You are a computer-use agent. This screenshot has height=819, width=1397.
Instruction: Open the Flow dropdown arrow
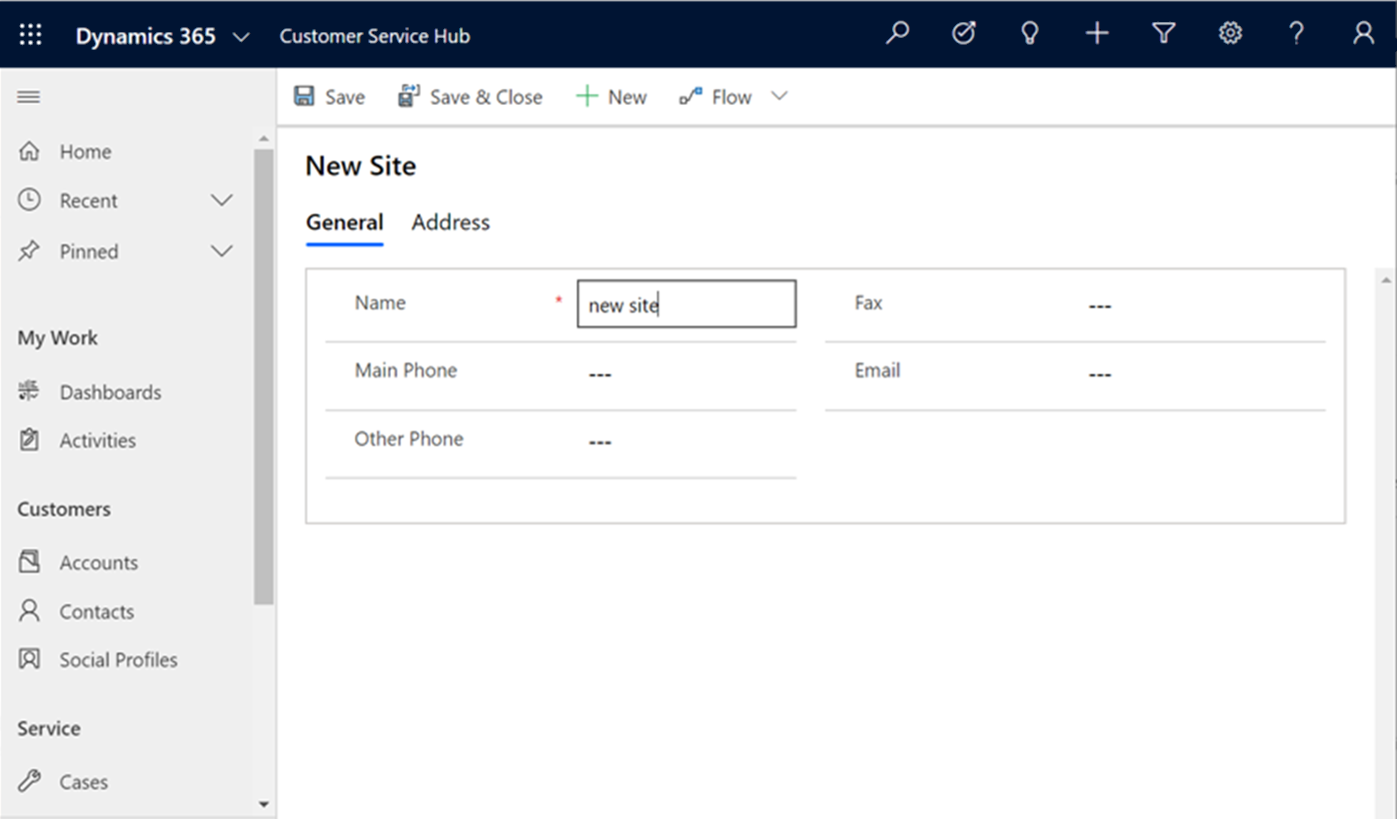click(780, 96)
